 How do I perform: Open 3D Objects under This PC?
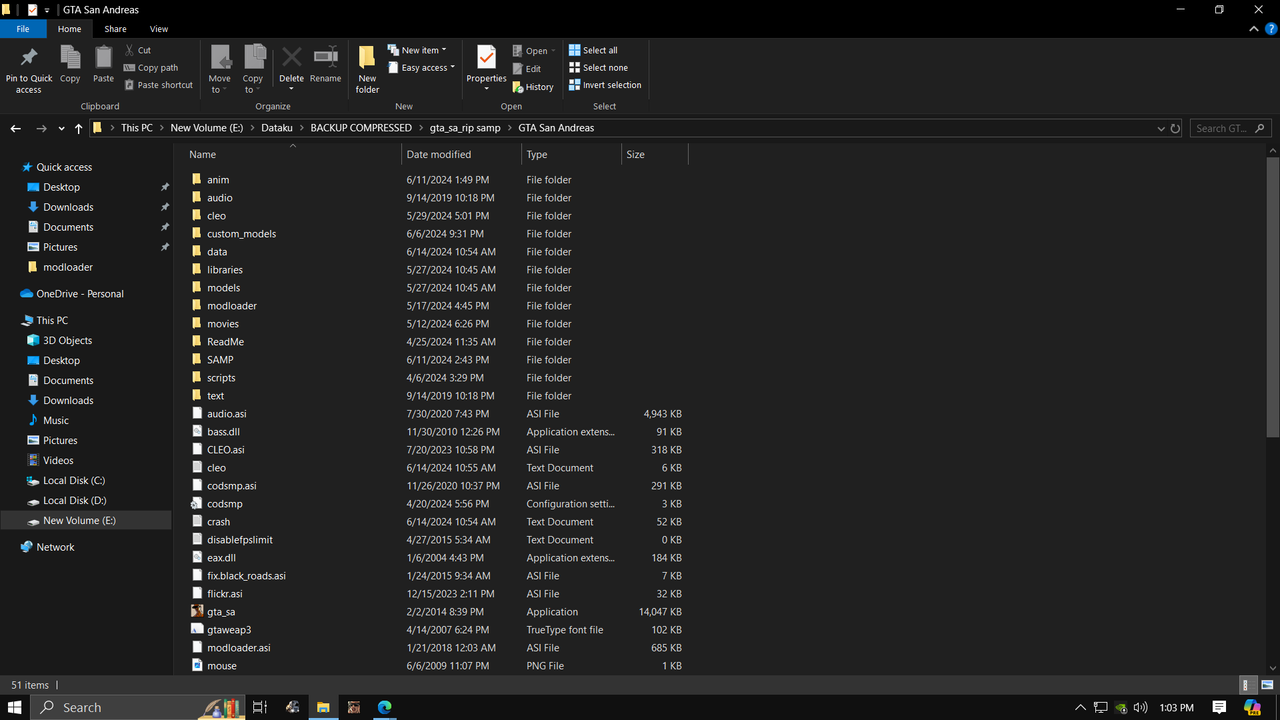(x=67, y=340)
